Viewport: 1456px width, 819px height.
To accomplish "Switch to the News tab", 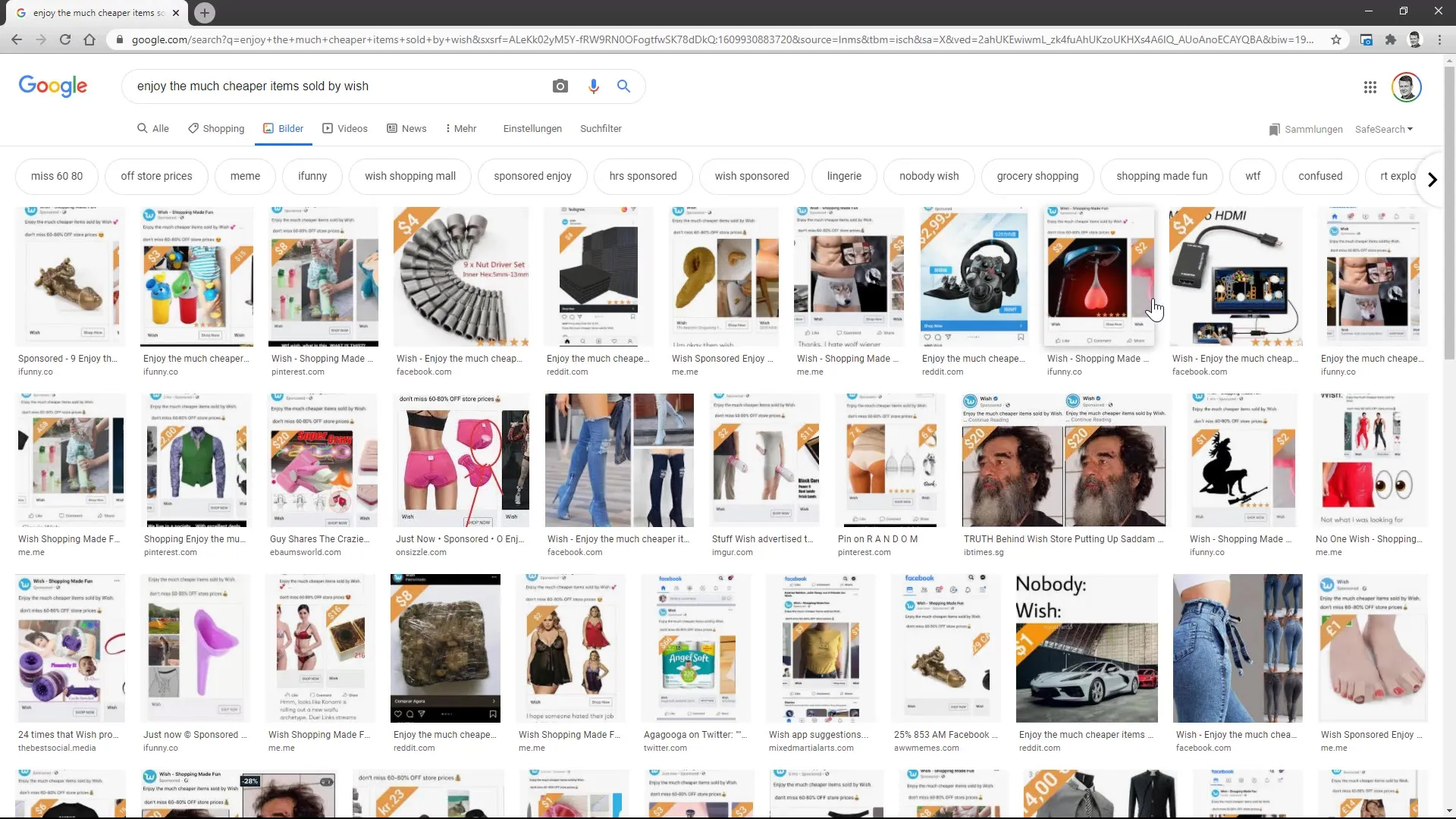I will click(x=406, y=129).
